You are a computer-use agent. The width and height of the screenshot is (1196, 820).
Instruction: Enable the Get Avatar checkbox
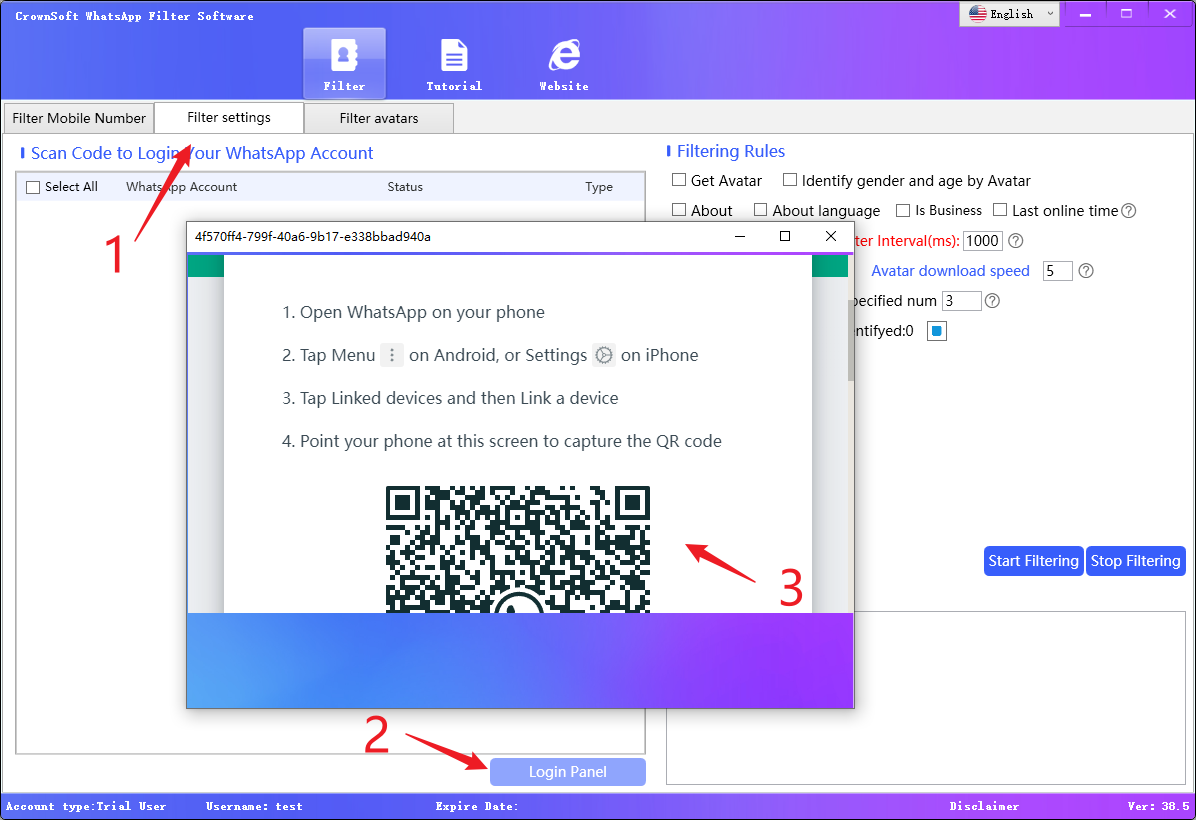point(679,180)
